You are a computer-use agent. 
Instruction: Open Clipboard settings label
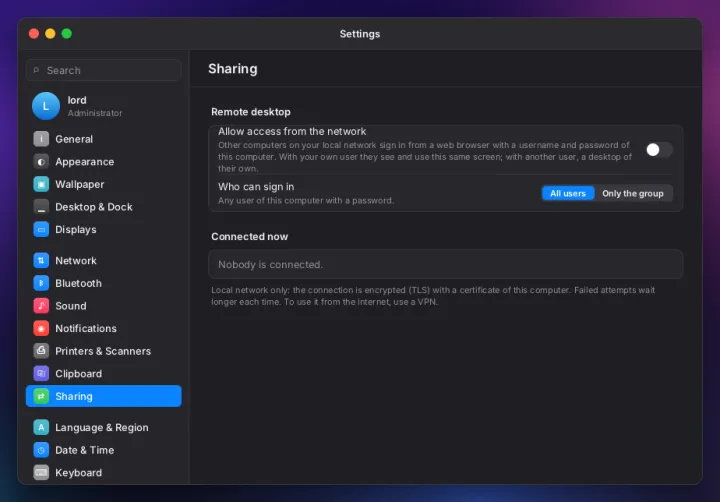click(x=79, y=373)
